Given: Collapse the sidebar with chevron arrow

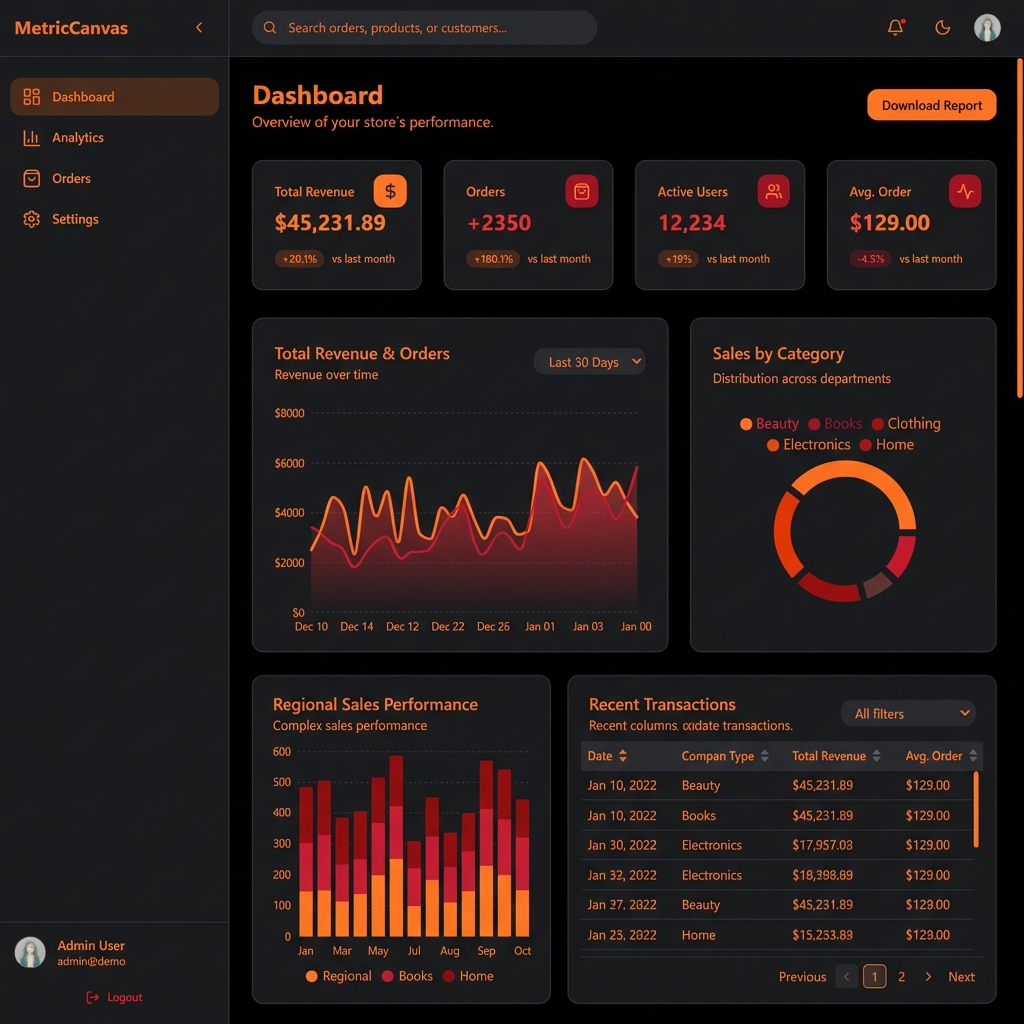Looking at the screenshot, I should click(199, 28).
